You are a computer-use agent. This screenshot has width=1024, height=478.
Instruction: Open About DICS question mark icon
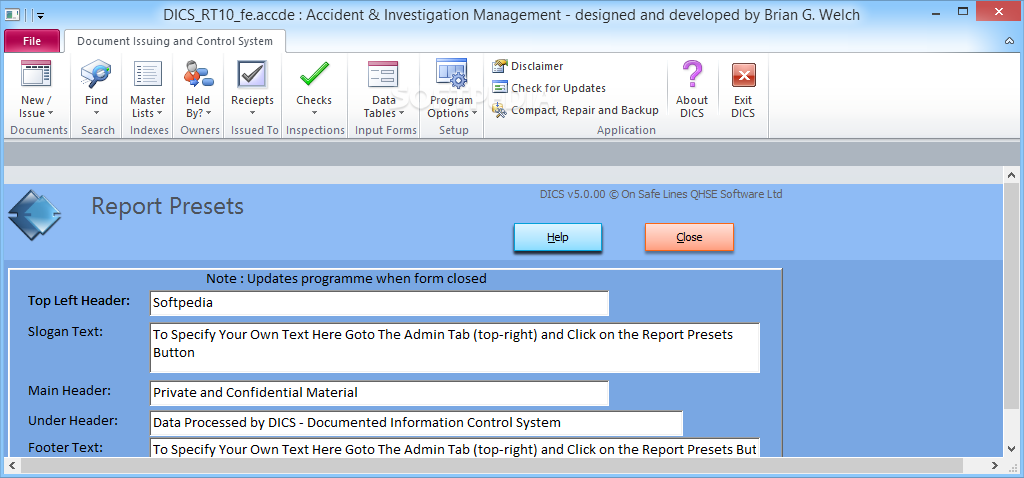[x=692, y=74]
